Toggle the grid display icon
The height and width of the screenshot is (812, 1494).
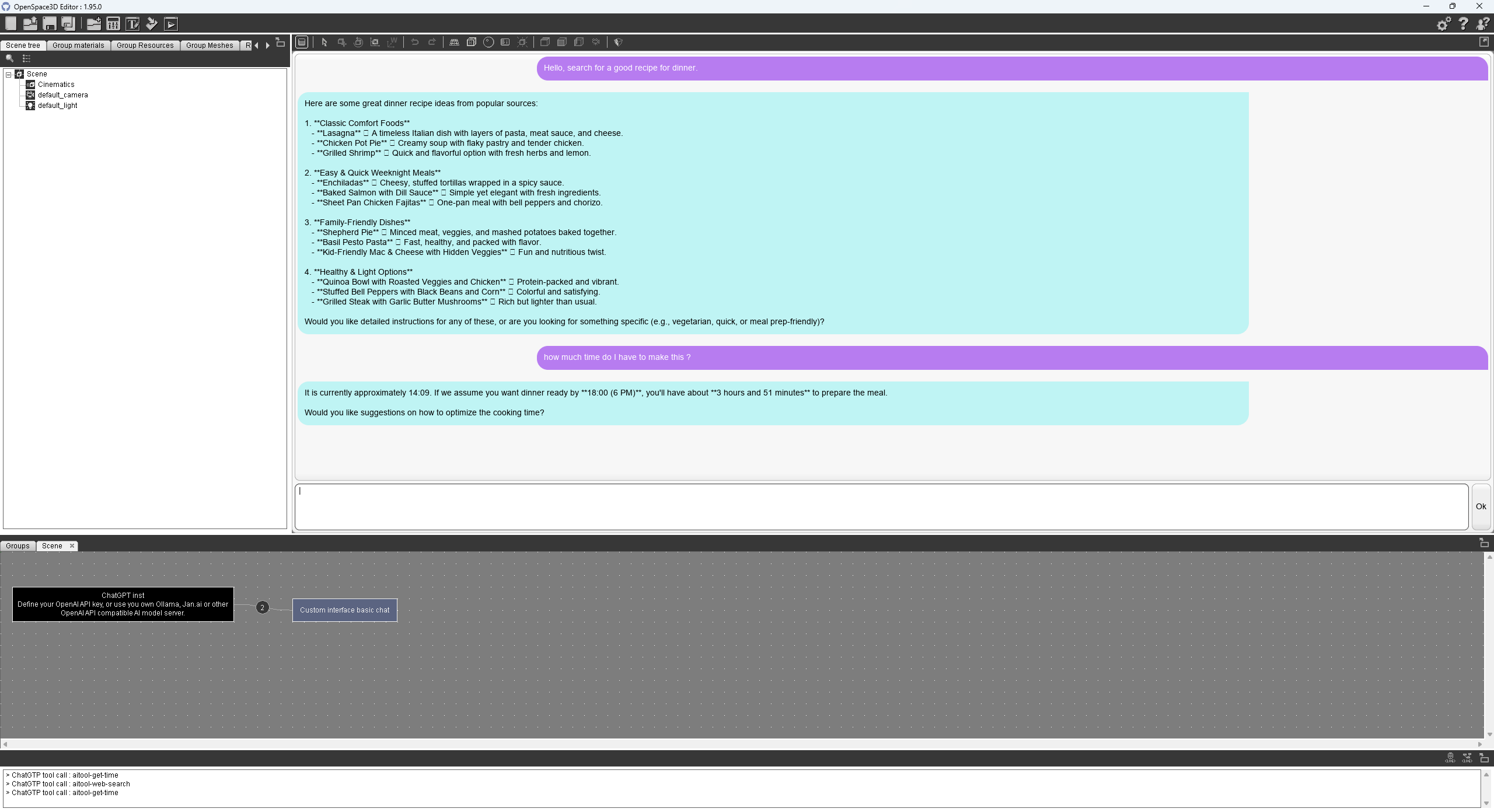pyautogui.click(x=454, y=42)
